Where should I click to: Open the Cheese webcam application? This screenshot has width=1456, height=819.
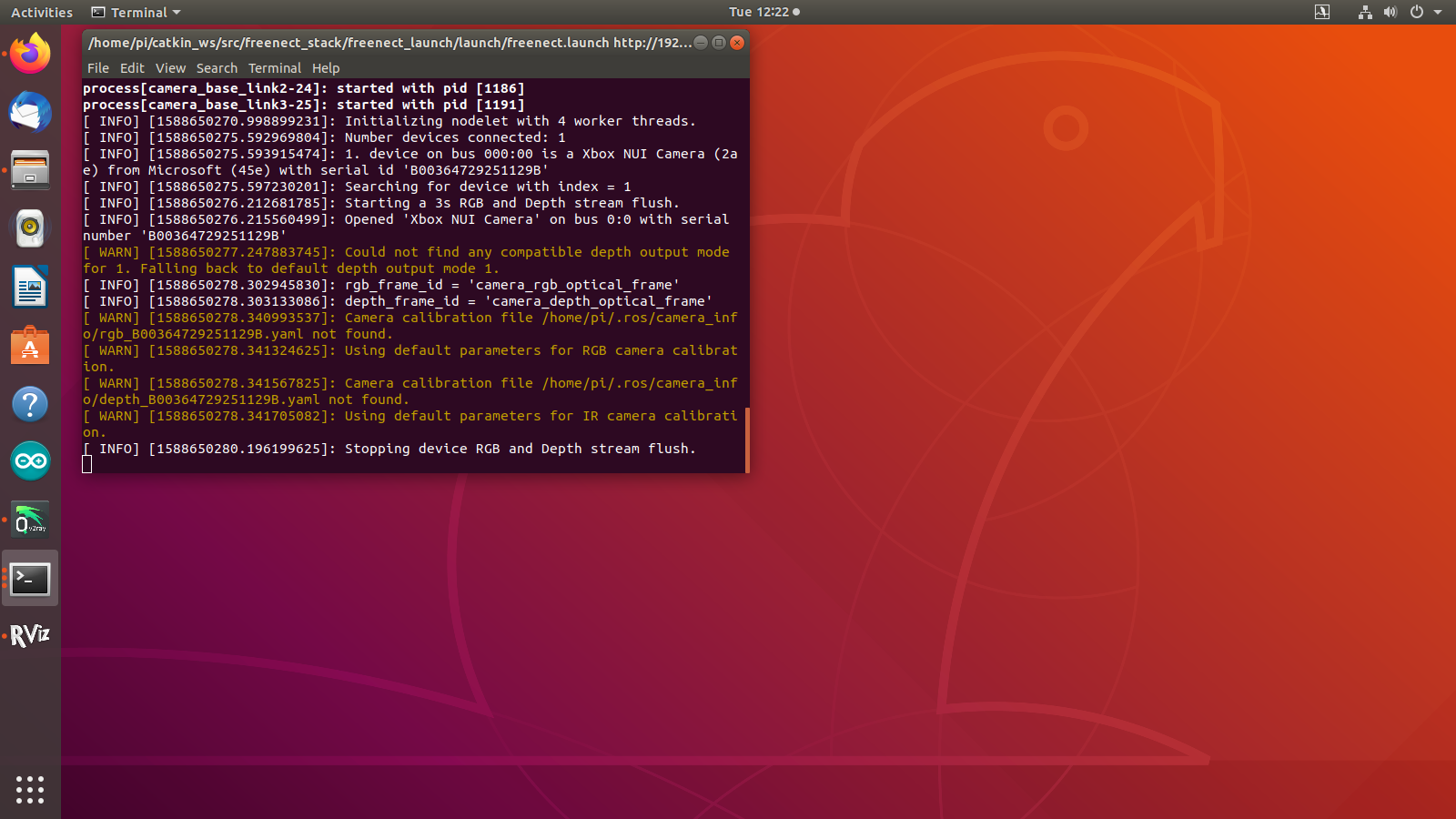click(x=30, y=228)
